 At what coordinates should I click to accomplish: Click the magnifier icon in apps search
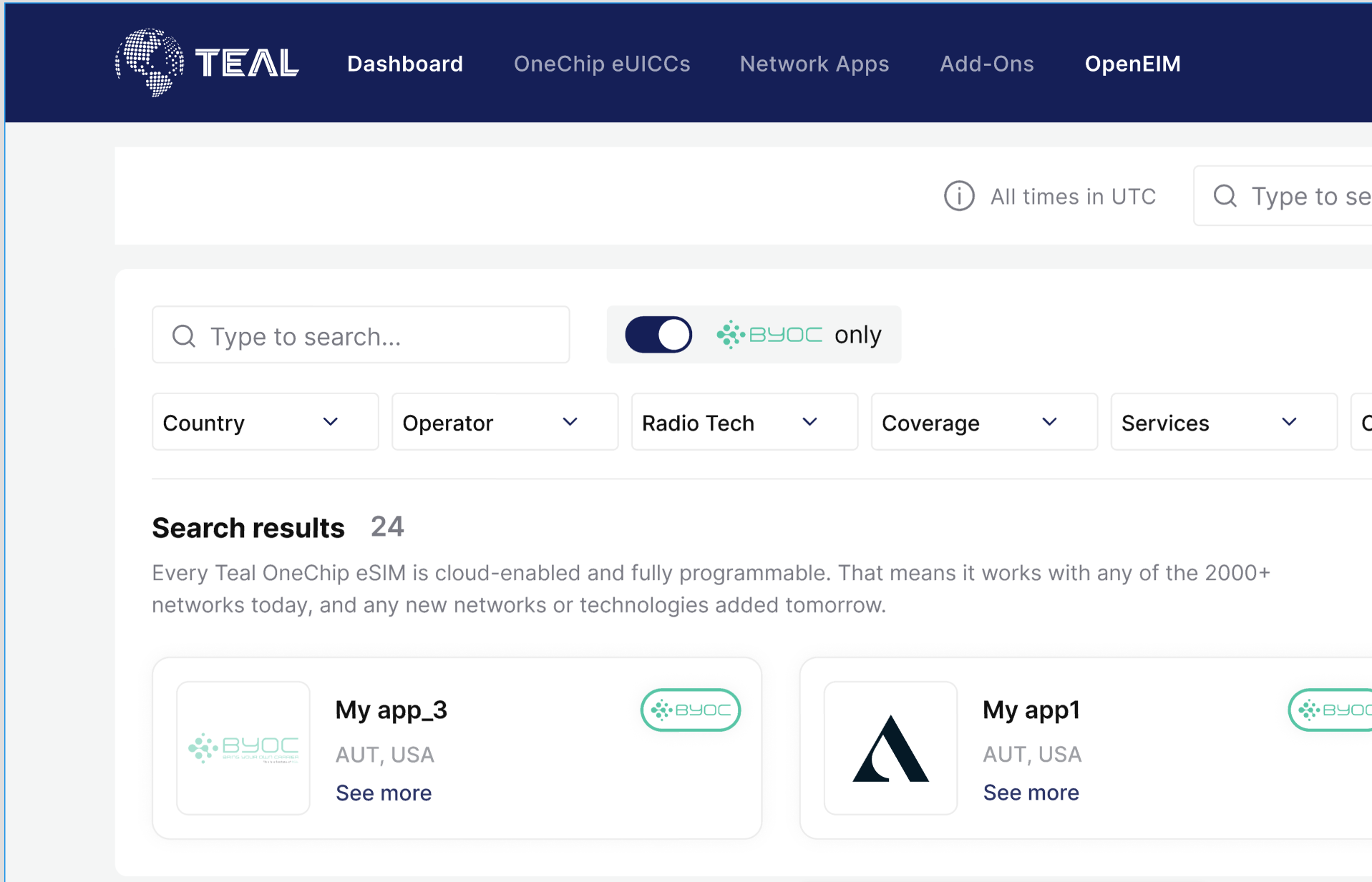[184, 335]
